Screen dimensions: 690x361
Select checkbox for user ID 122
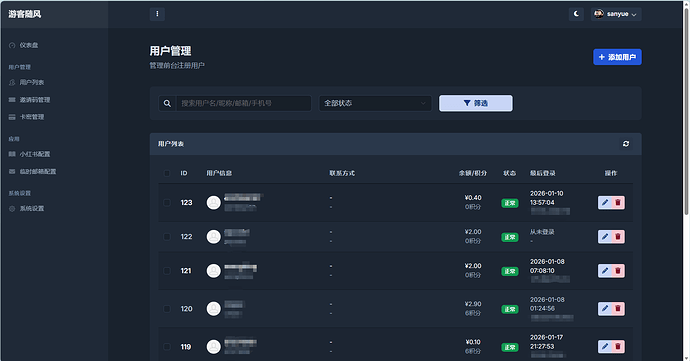coord(167,237)
